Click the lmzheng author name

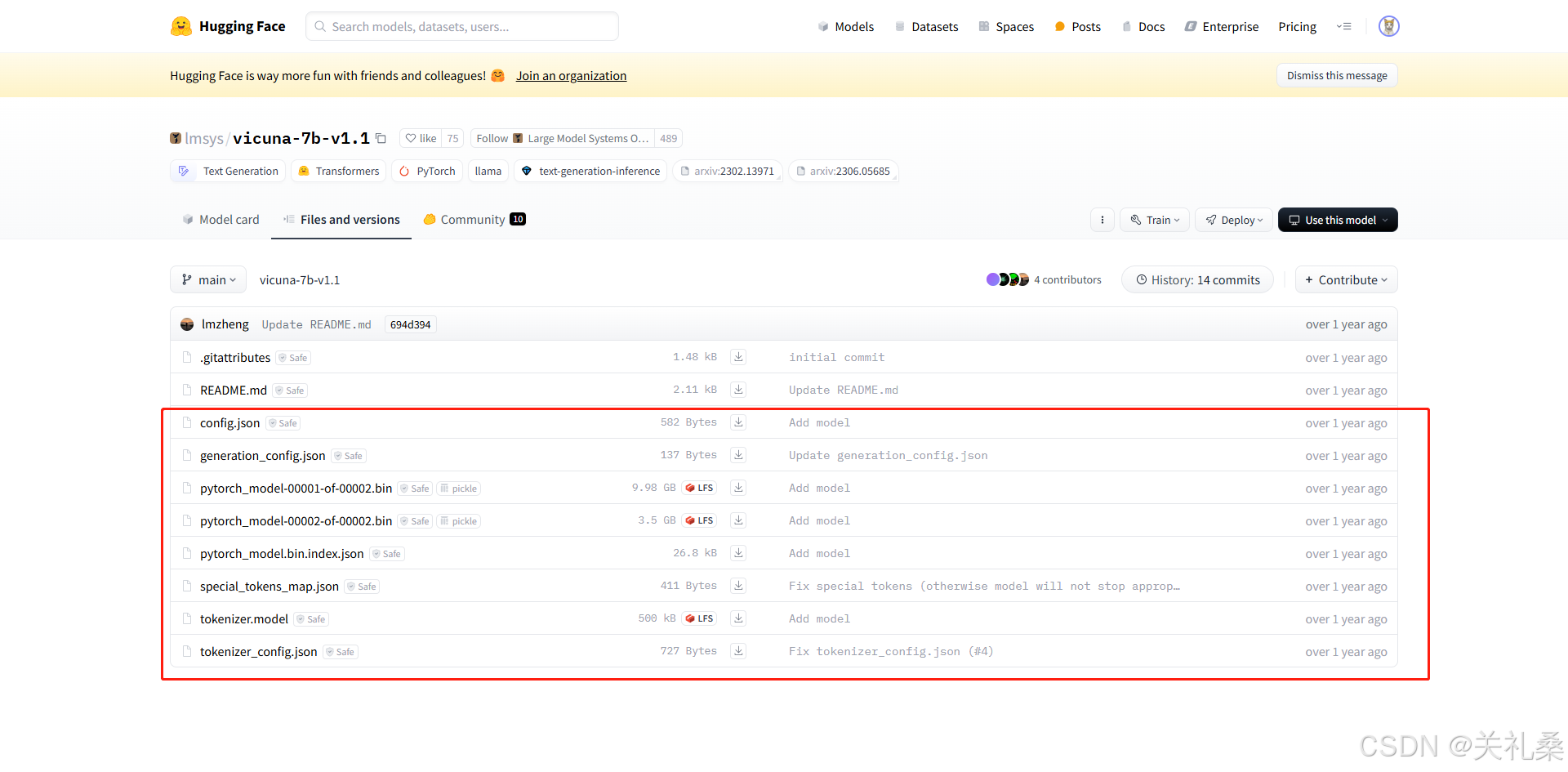225,324
